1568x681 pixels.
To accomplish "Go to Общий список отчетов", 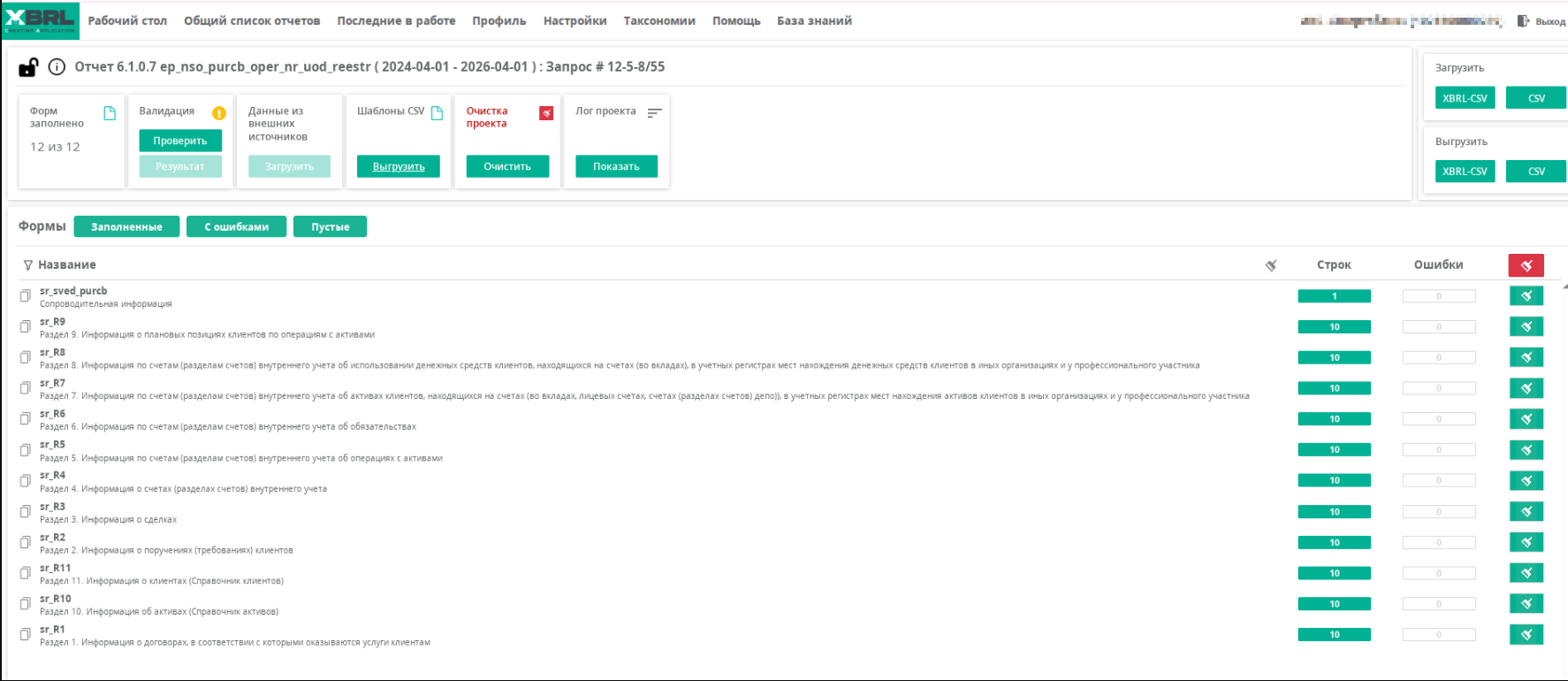I will coord(252,21).
